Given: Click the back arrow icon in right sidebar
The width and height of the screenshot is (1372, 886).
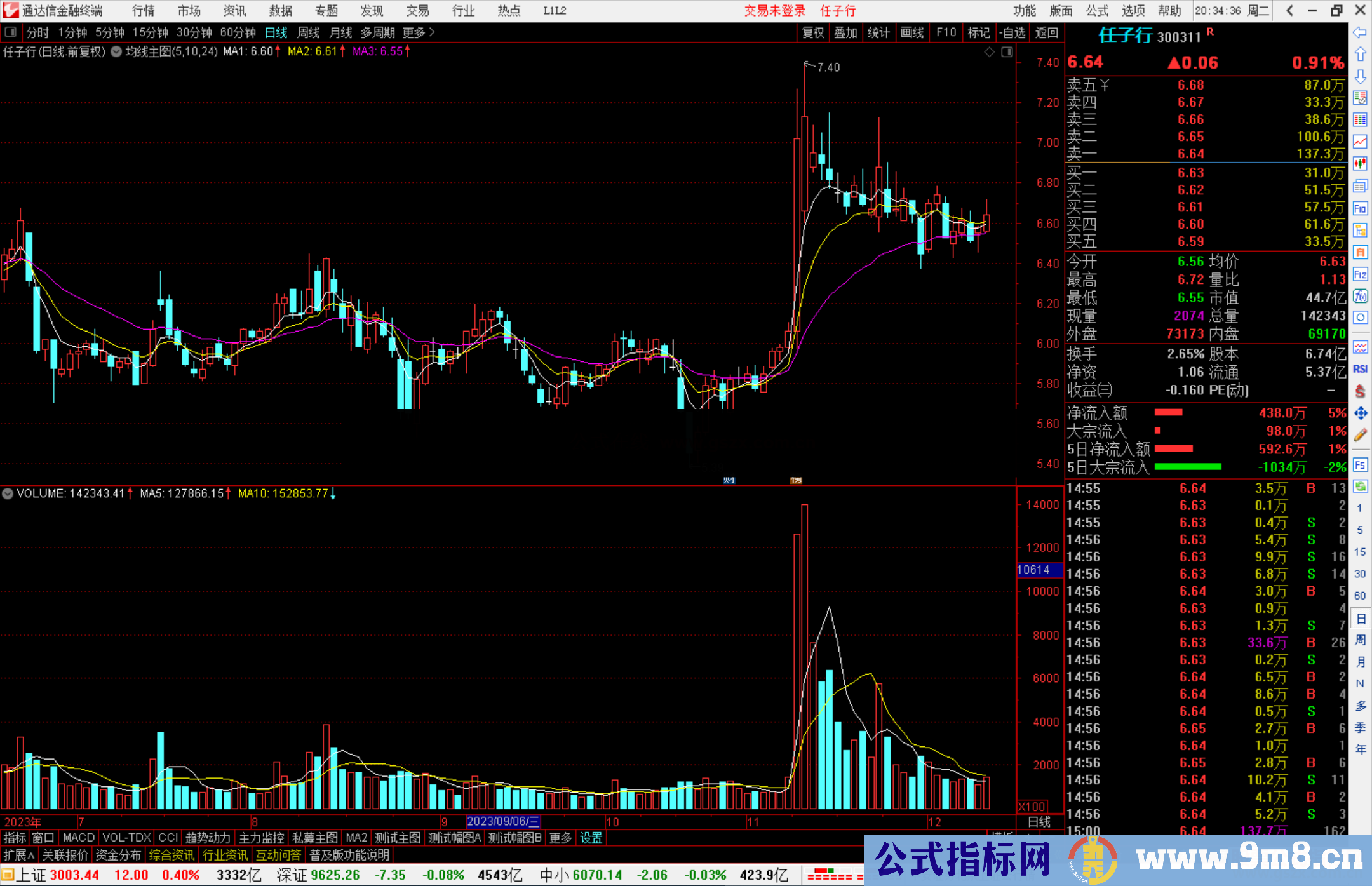Looking at the screenshot, I should 1360,32.
